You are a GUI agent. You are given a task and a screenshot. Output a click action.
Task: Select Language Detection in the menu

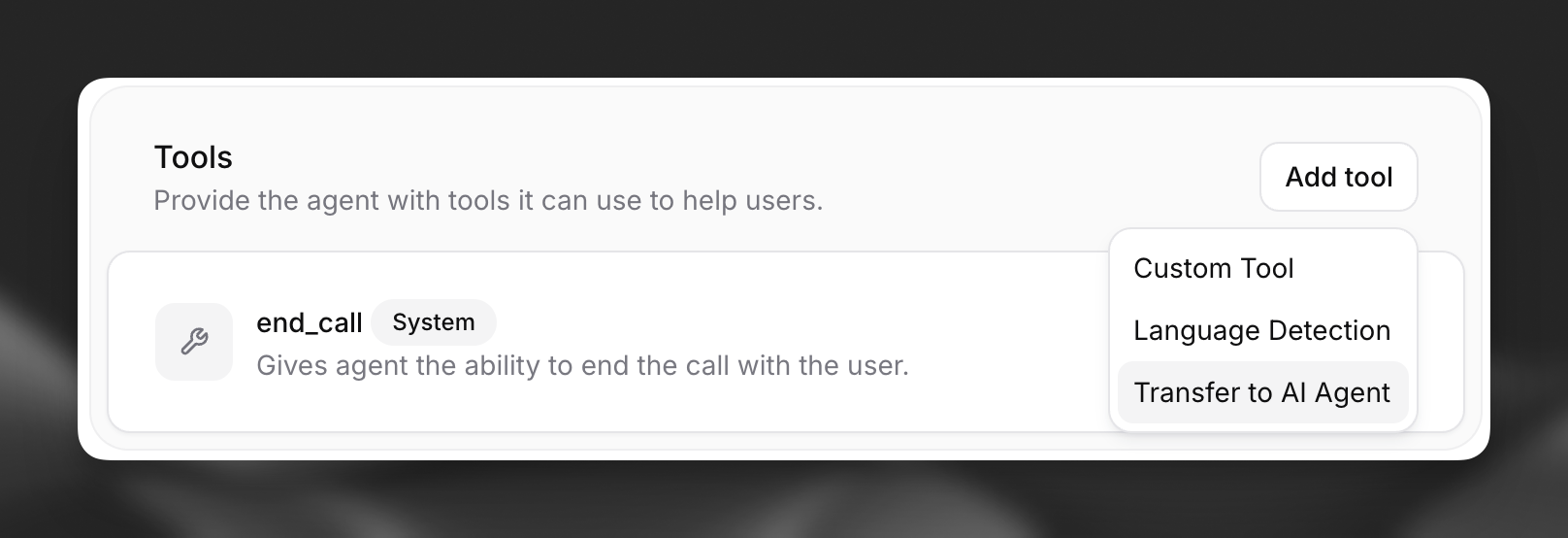tap(1261, 330)
